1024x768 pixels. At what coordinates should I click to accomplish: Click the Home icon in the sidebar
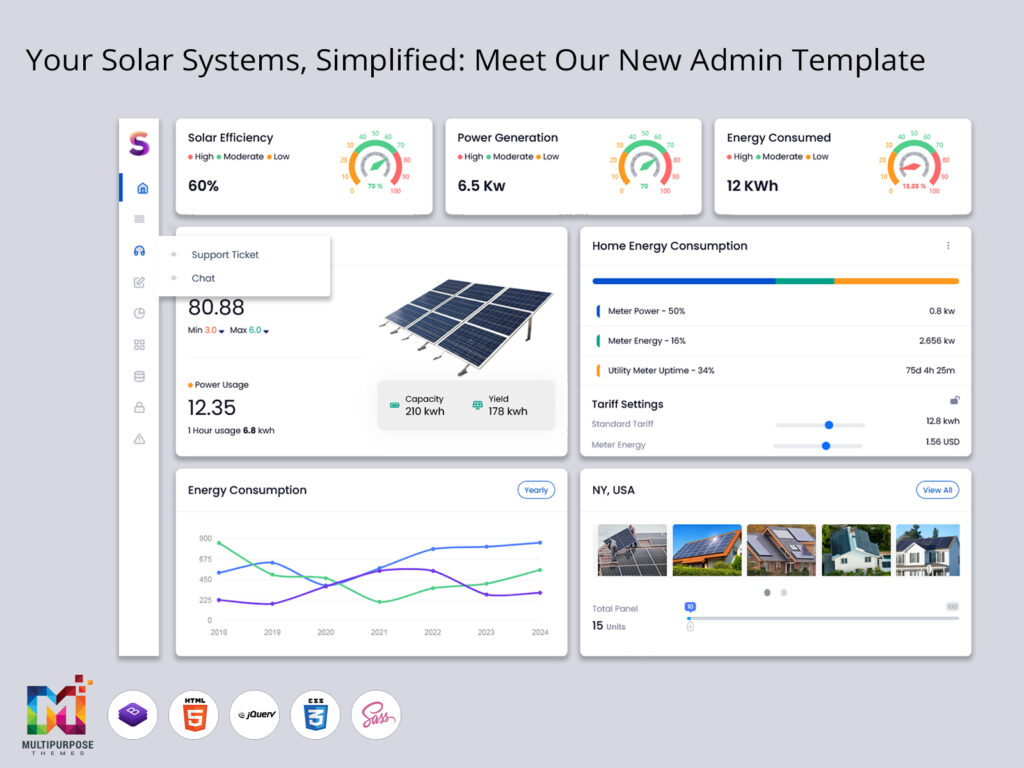(141, 188)
